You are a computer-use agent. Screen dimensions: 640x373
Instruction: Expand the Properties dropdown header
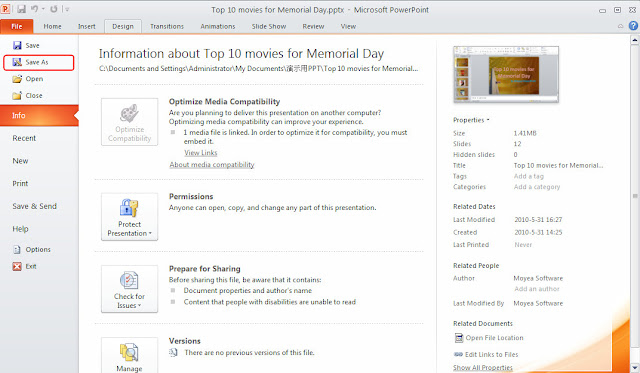(471, 120)
